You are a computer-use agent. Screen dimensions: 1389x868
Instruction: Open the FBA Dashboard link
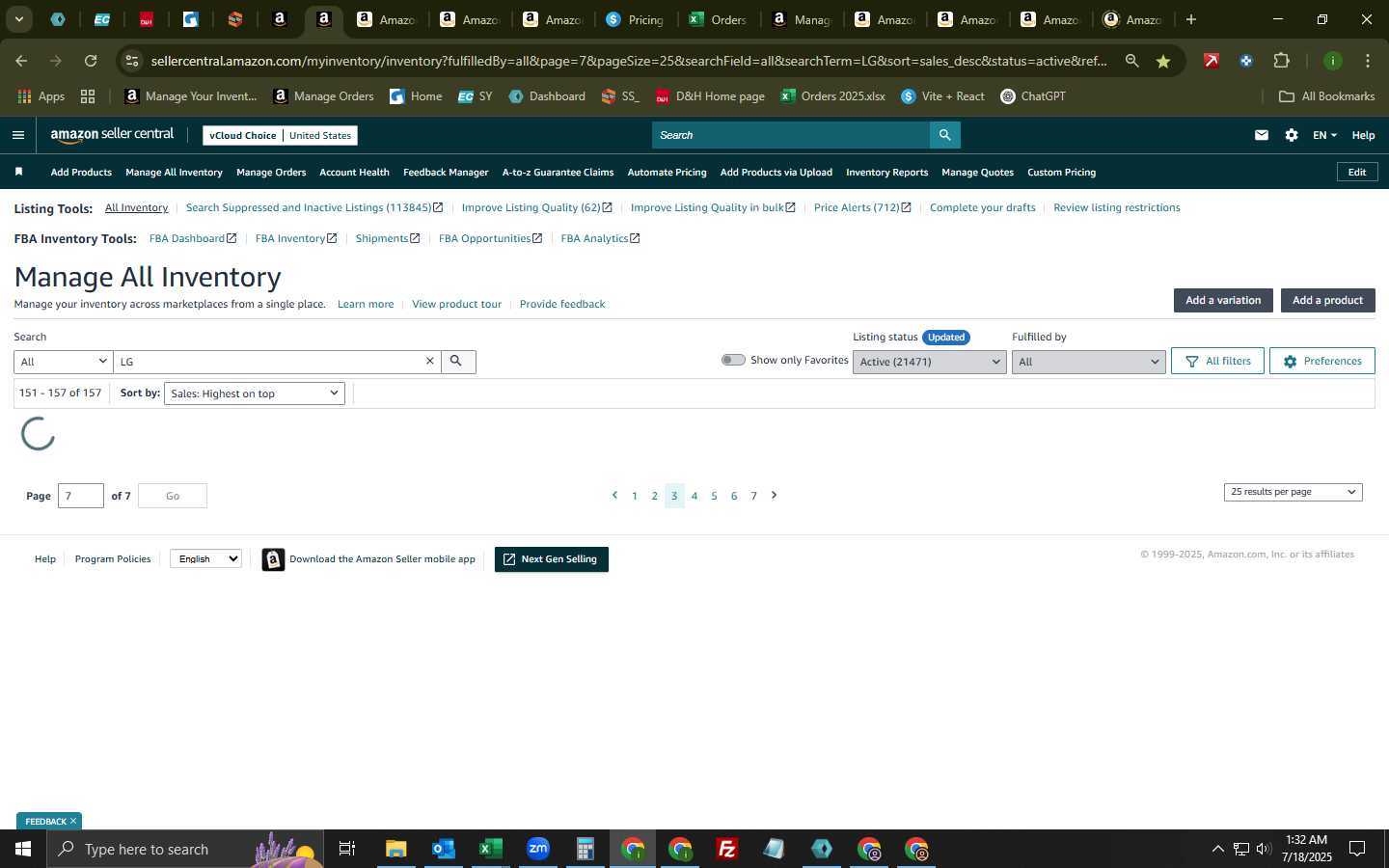192,238
